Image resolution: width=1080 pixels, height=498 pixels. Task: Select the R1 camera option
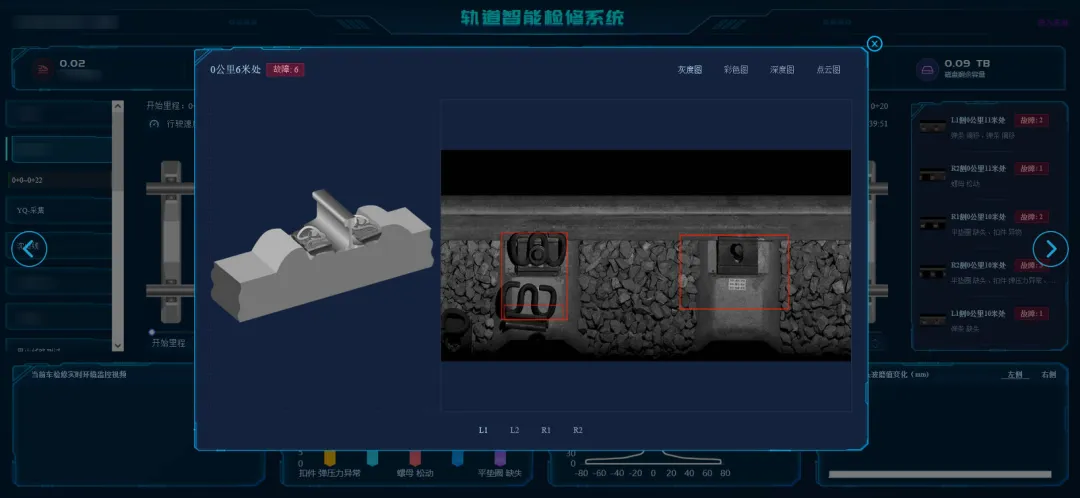pyautogui.click(x=546, y=430)
